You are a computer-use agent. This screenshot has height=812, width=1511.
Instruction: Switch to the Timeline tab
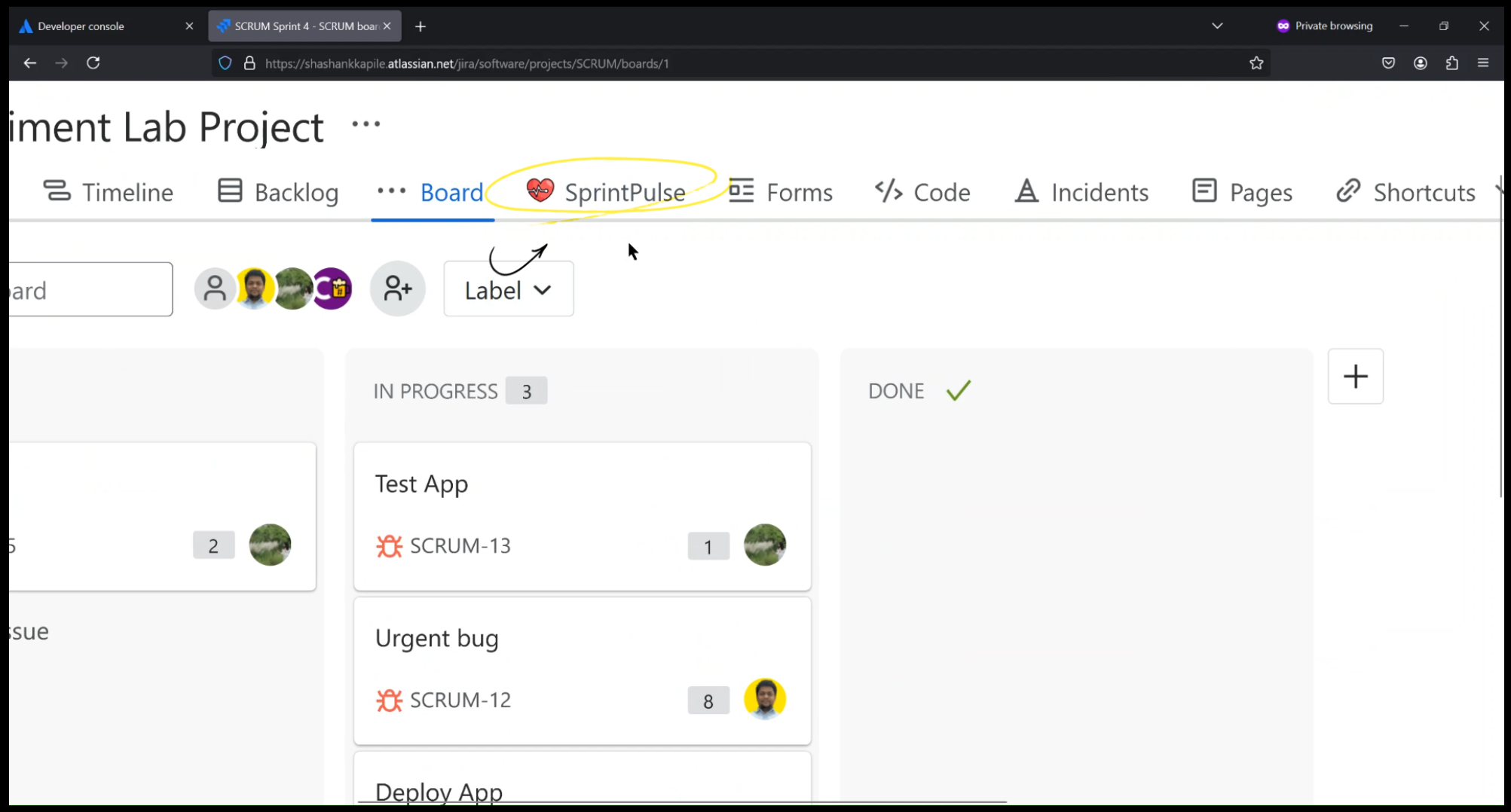108,192
